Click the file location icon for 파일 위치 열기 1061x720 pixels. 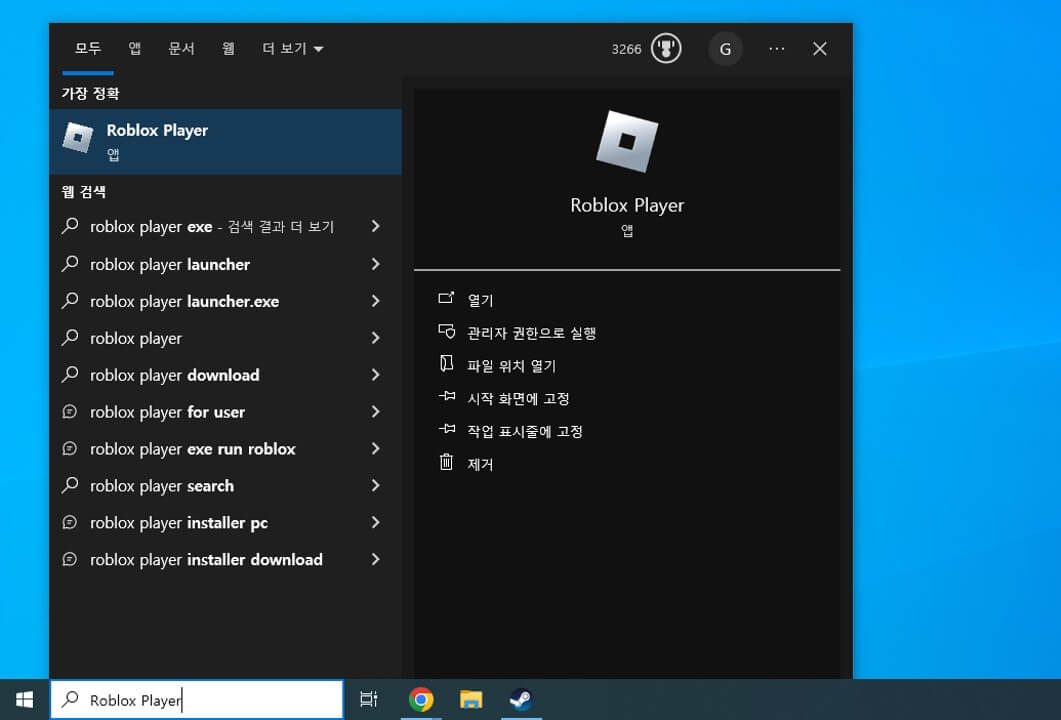(x=446, y=364)
